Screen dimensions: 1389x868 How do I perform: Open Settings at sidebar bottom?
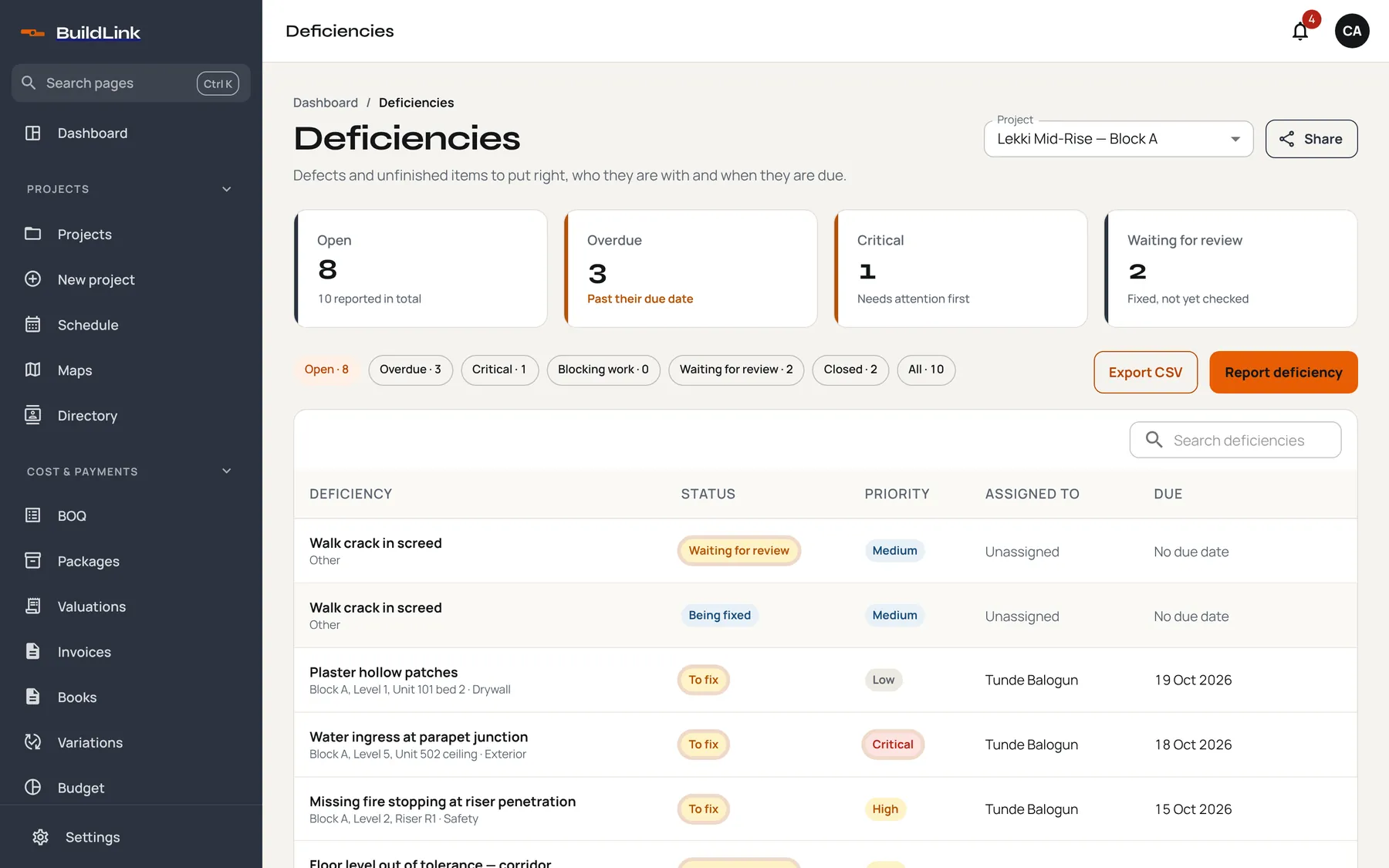(131, 837)
